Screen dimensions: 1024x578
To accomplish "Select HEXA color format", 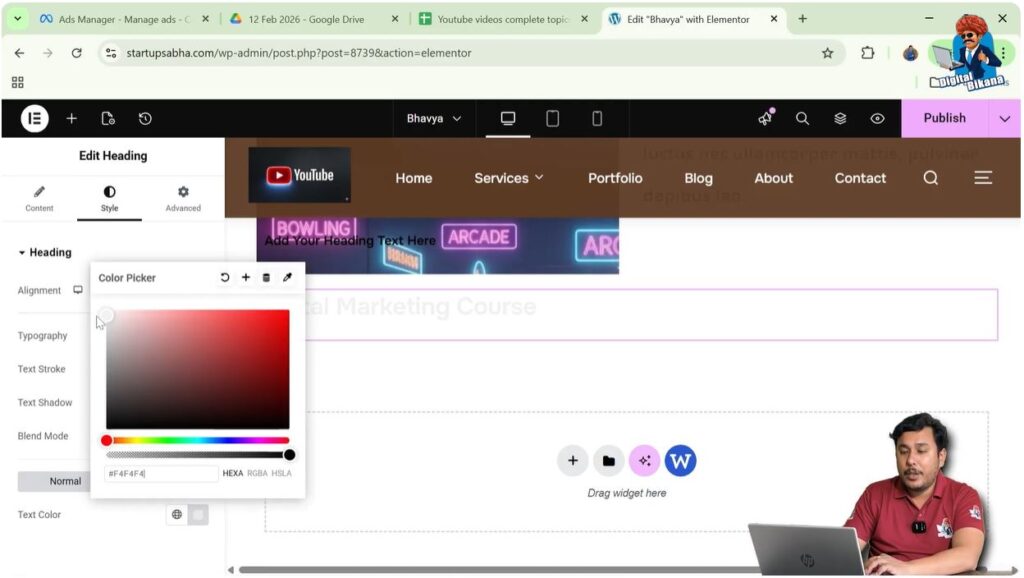I will (x=232, y=474).
